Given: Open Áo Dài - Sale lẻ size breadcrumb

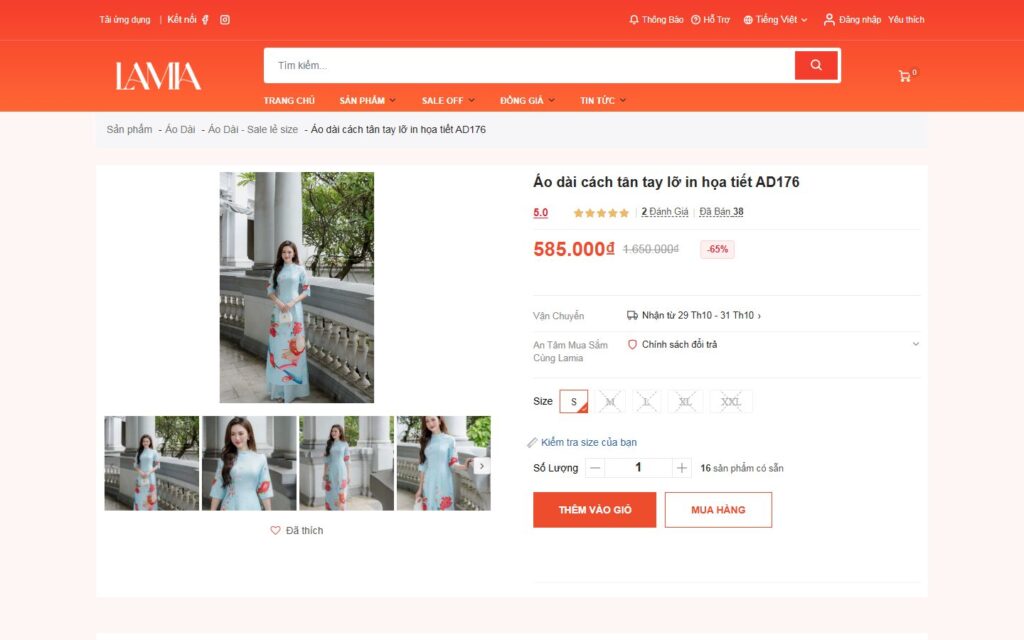Looking at the screenshot, I should tap(253, 129).
